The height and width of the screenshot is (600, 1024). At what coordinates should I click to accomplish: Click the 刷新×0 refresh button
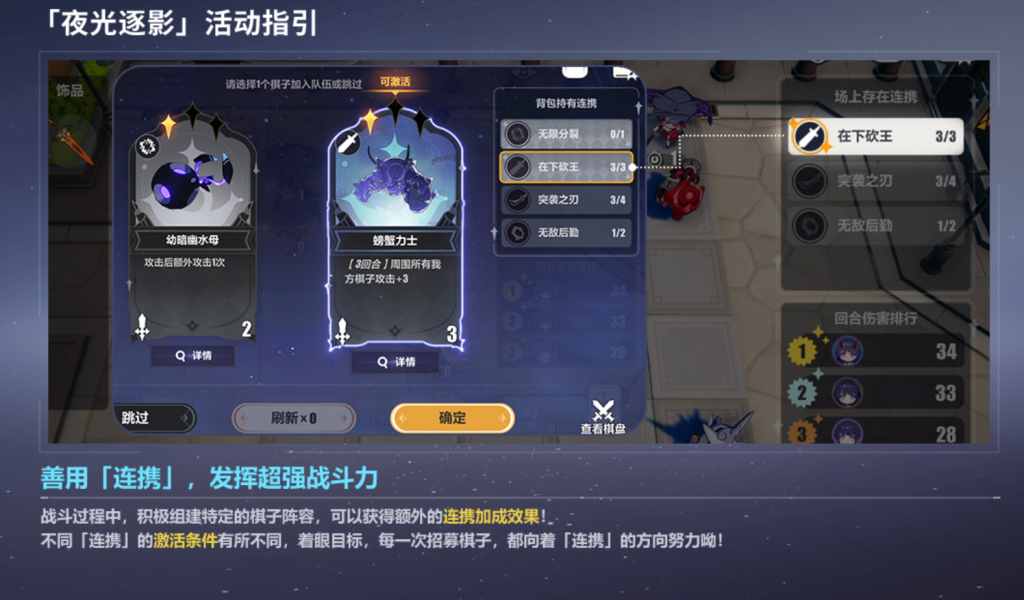294,418
